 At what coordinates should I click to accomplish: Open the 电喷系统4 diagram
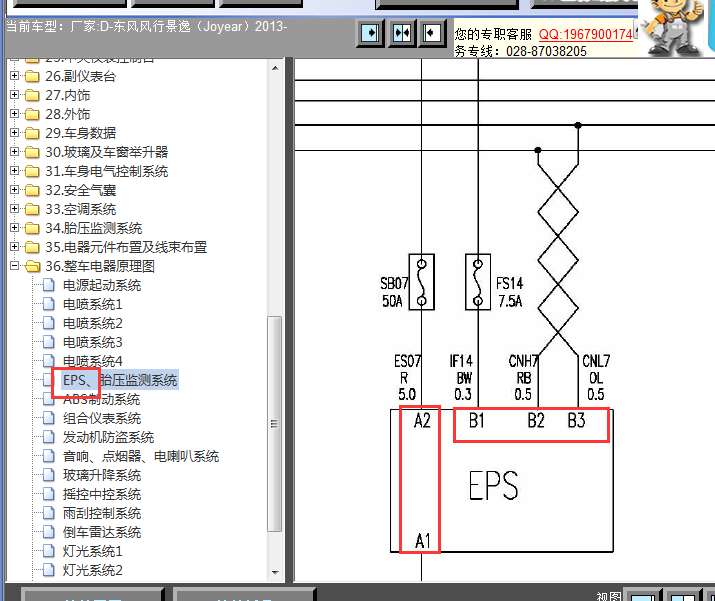point(93,361)
